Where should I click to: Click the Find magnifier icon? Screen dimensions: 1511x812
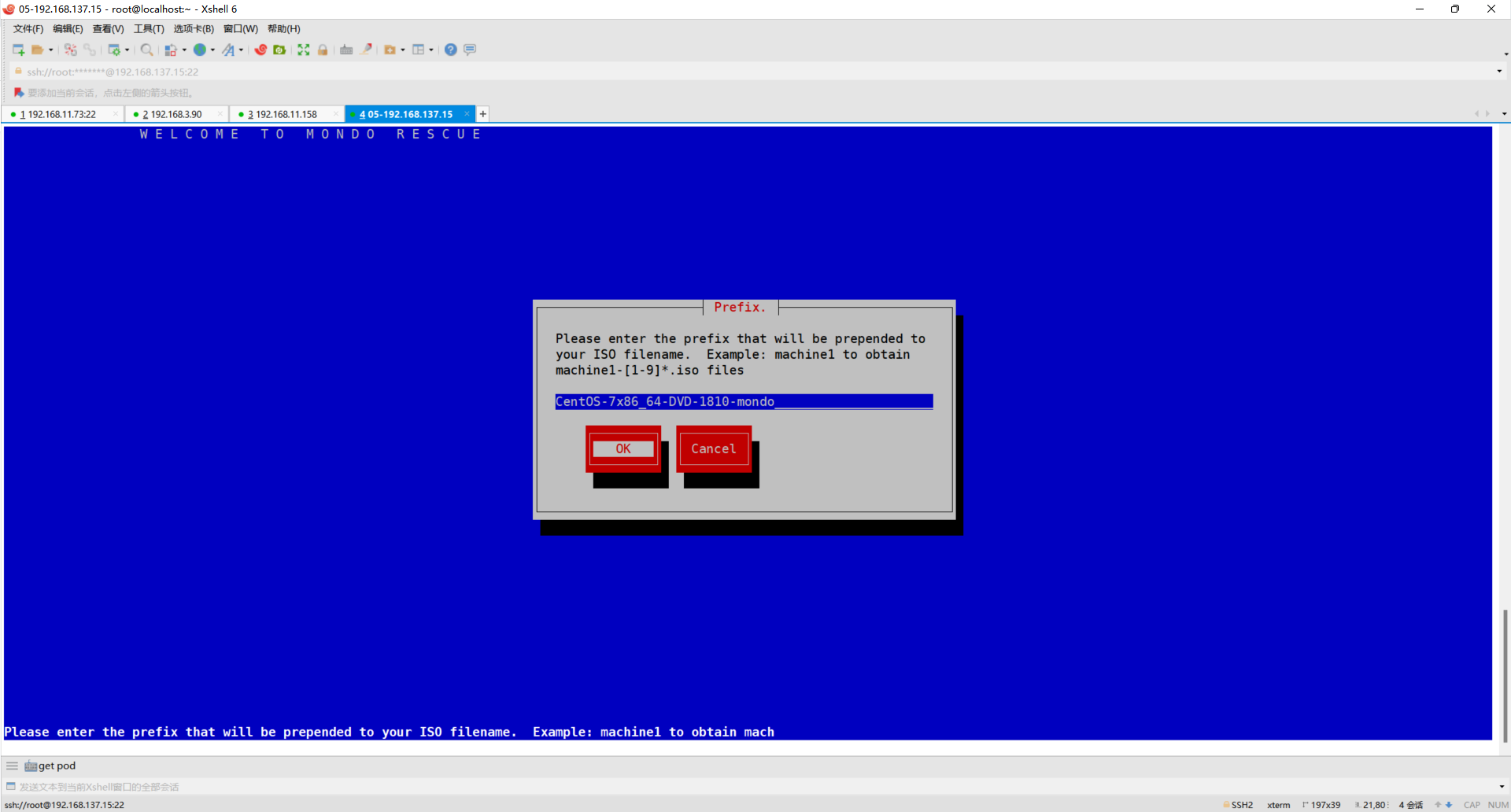(146, 50)
